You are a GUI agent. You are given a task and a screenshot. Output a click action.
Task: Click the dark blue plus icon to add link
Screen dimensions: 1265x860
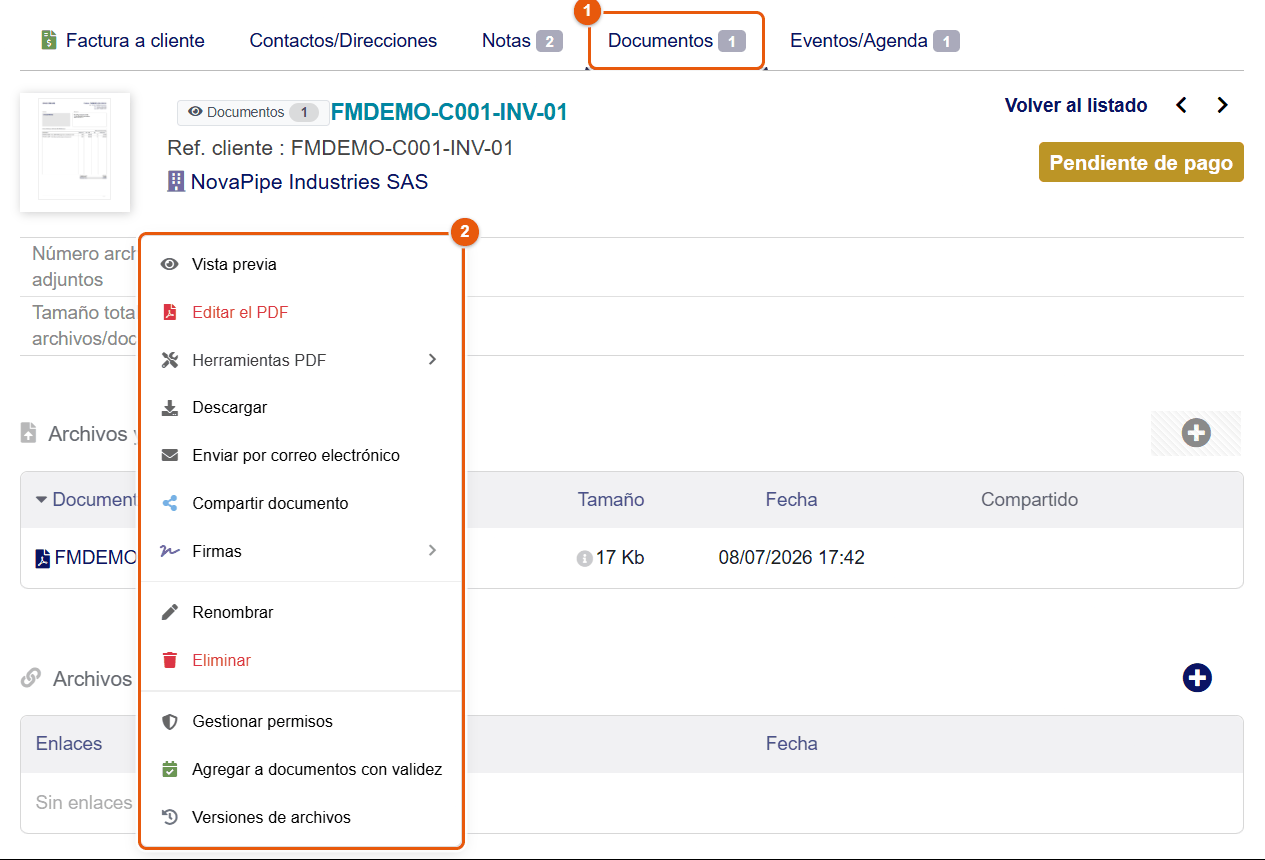pyautogui.click(x=1197, y=678)
